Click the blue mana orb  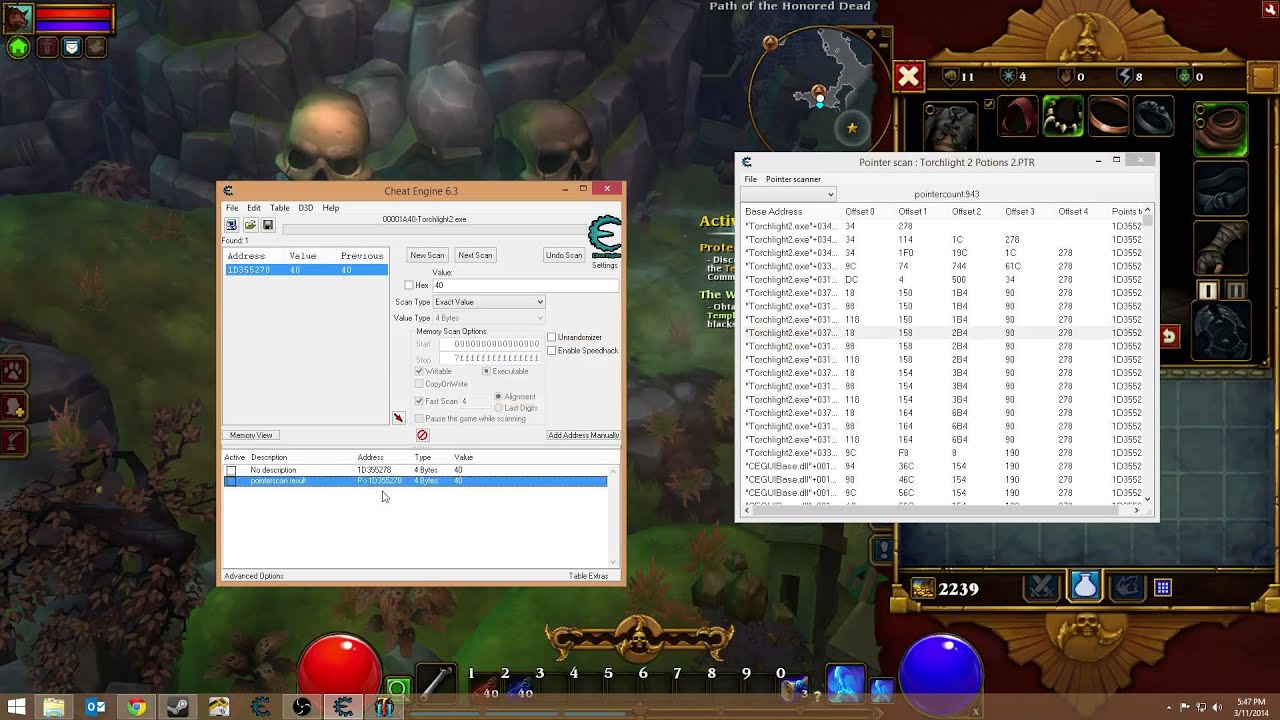pyautogui.click(x=940, y=673)
